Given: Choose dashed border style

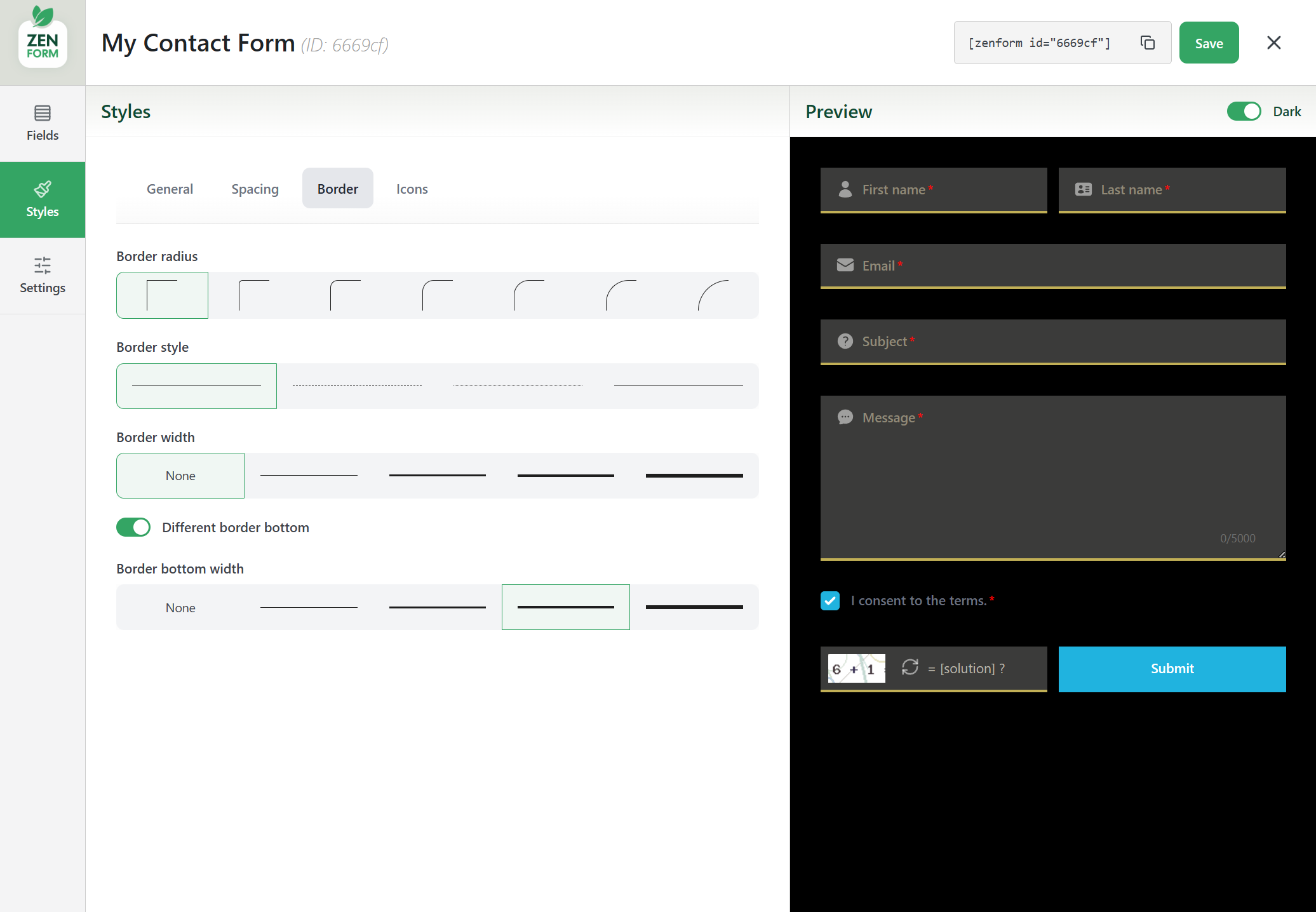Looking at the screenshot, I should [357, 386].
